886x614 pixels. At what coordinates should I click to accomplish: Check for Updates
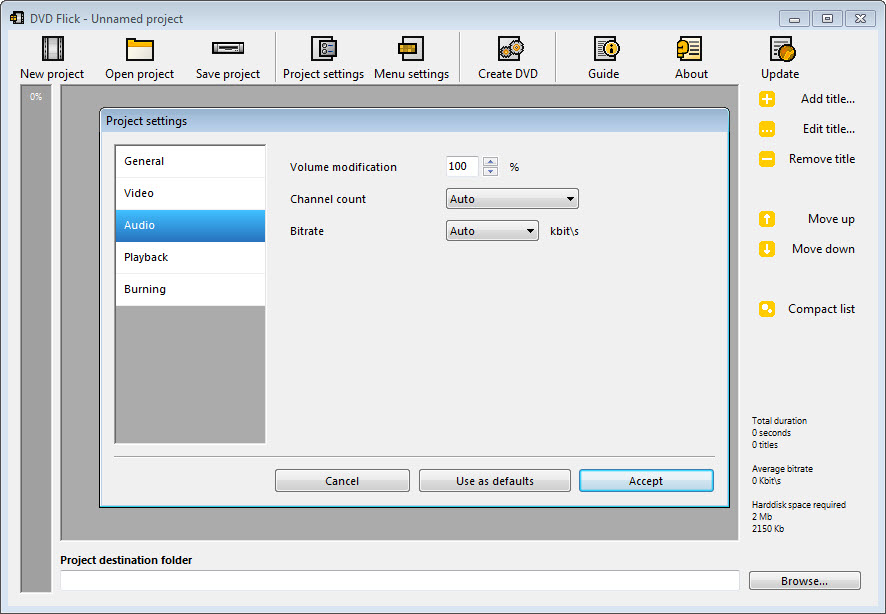tap(780, 55)
